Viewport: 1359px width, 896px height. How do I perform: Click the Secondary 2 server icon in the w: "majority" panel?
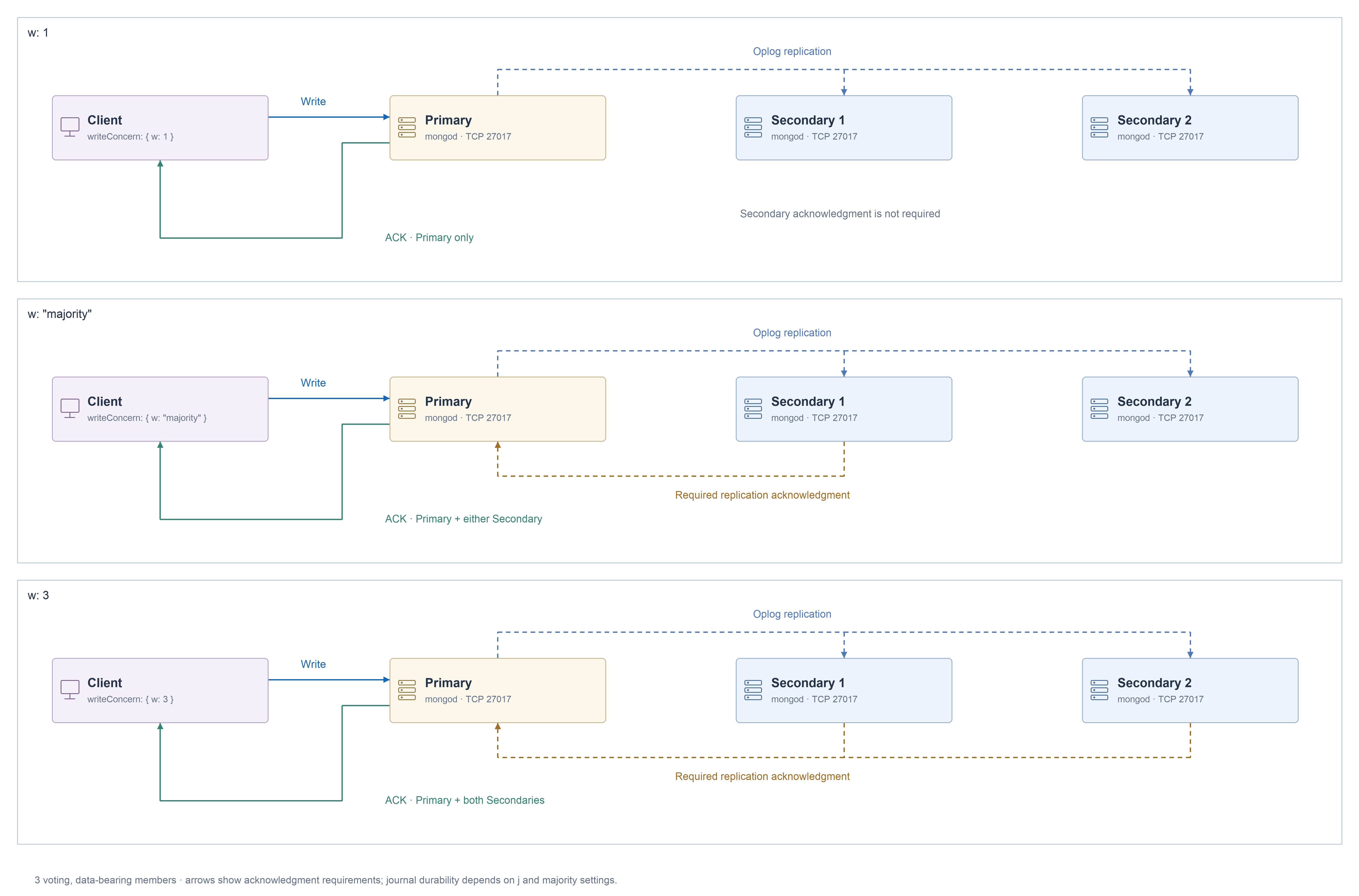1099,409
